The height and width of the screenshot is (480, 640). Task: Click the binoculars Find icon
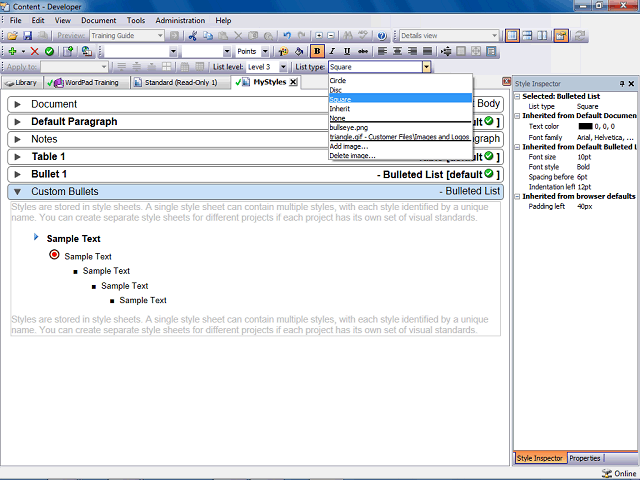(348, 36)
